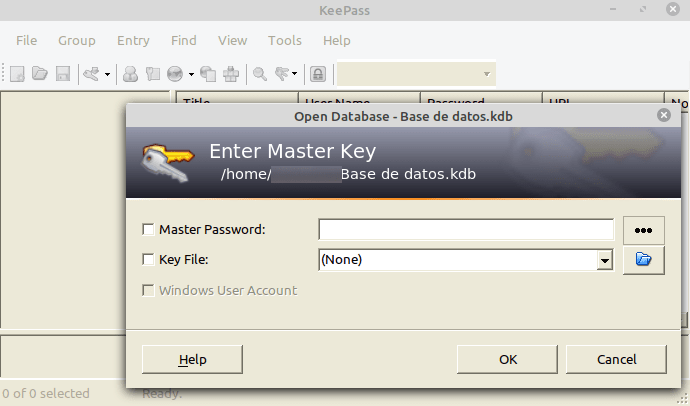690x406 pixels.
Task: Enable the Master Password checkbox
Action: [x=148, y=230]
